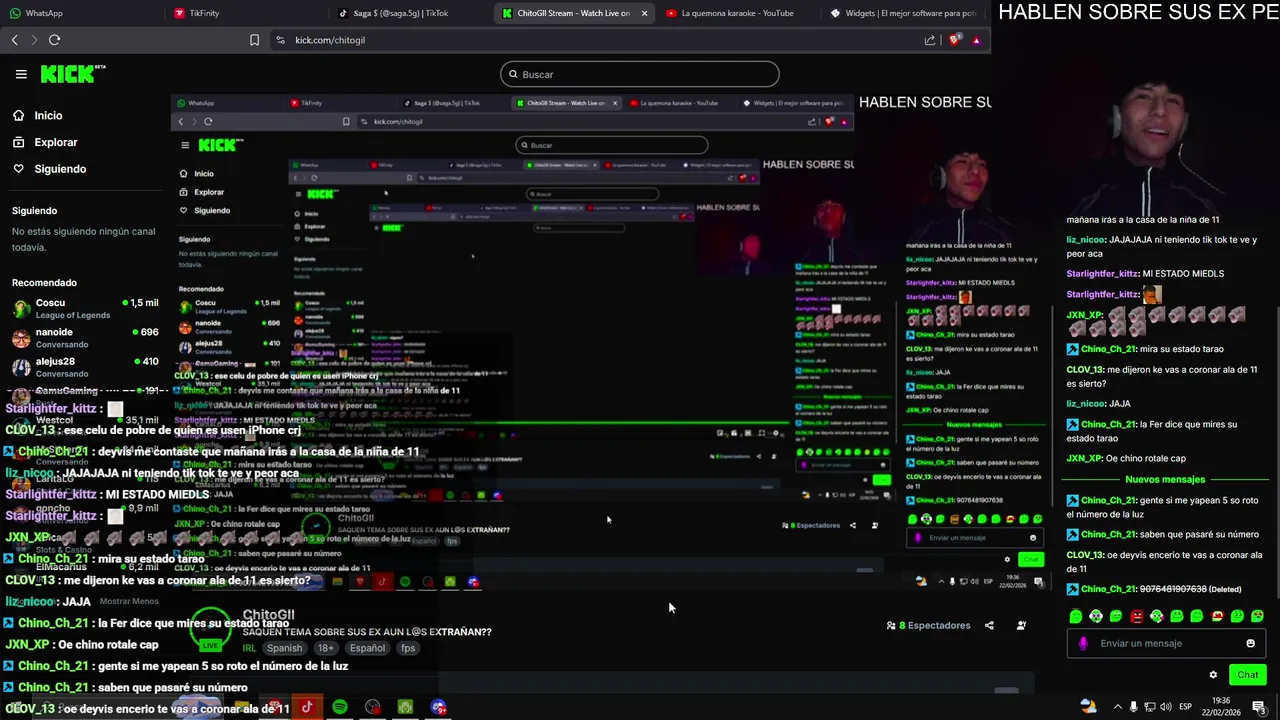
Task: Jump to Nuevos mensajes in chat
Action: (1165, 479)
